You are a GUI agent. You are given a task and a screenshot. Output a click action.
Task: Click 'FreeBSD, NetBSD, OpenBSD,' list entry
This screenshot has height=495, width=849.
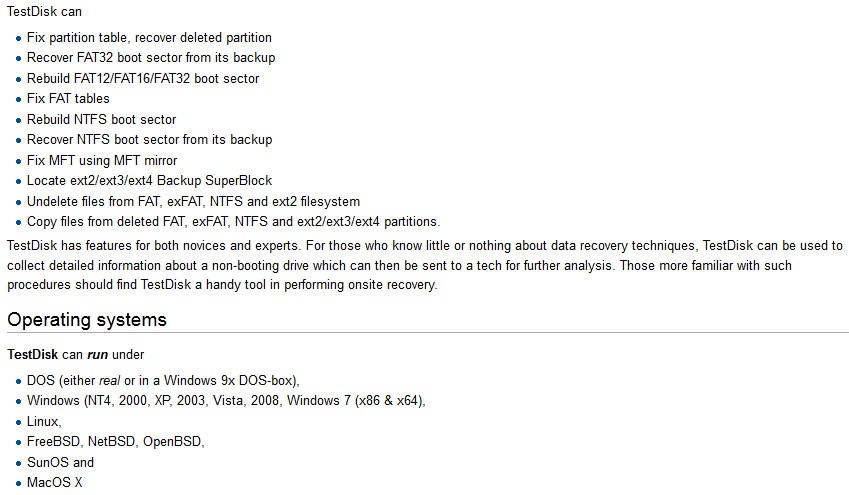116,442
